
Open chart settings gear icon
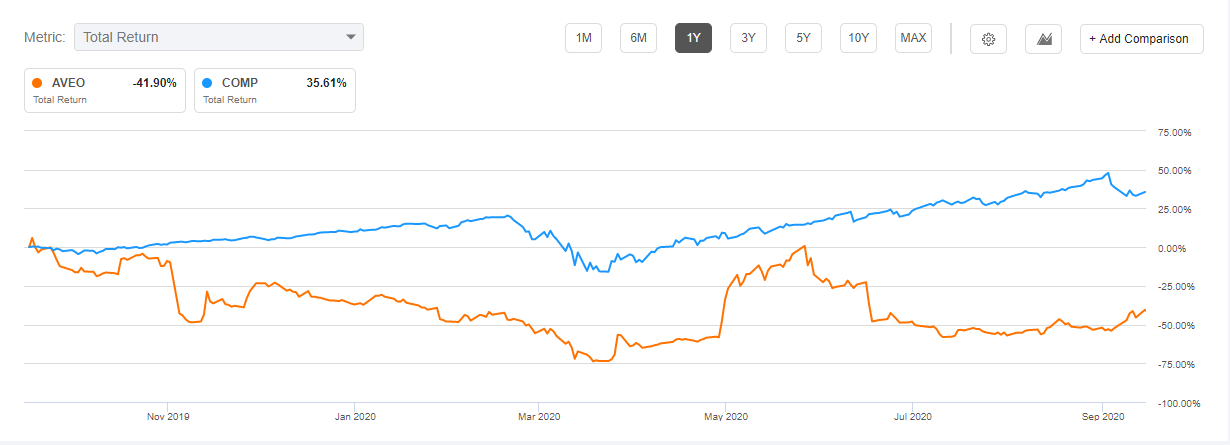(988, 39)
